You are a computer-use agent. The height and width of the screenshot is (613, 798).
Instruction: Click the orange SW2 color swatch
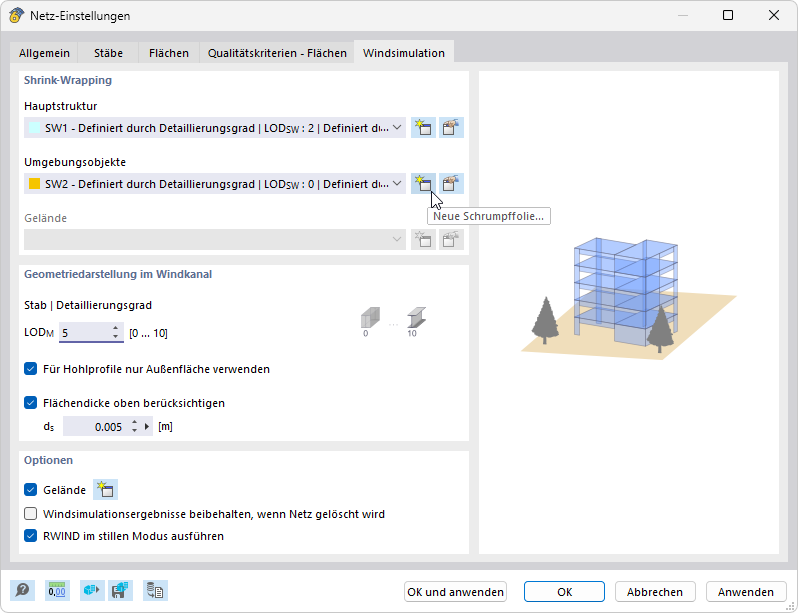pyautogui.click(x=34, y=184)
